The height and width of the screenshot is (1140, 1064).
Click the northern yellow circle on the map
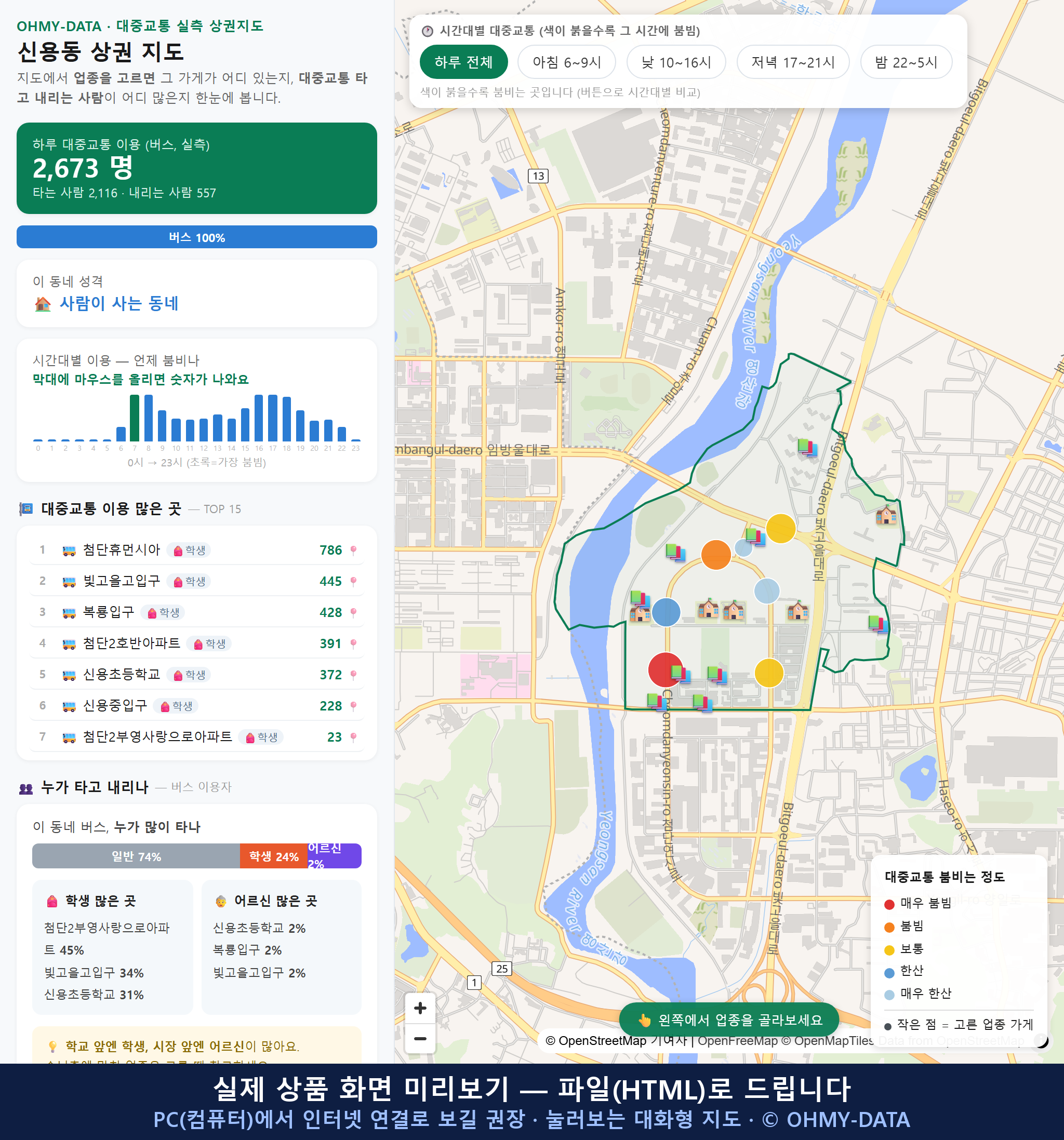click(781, 528)
